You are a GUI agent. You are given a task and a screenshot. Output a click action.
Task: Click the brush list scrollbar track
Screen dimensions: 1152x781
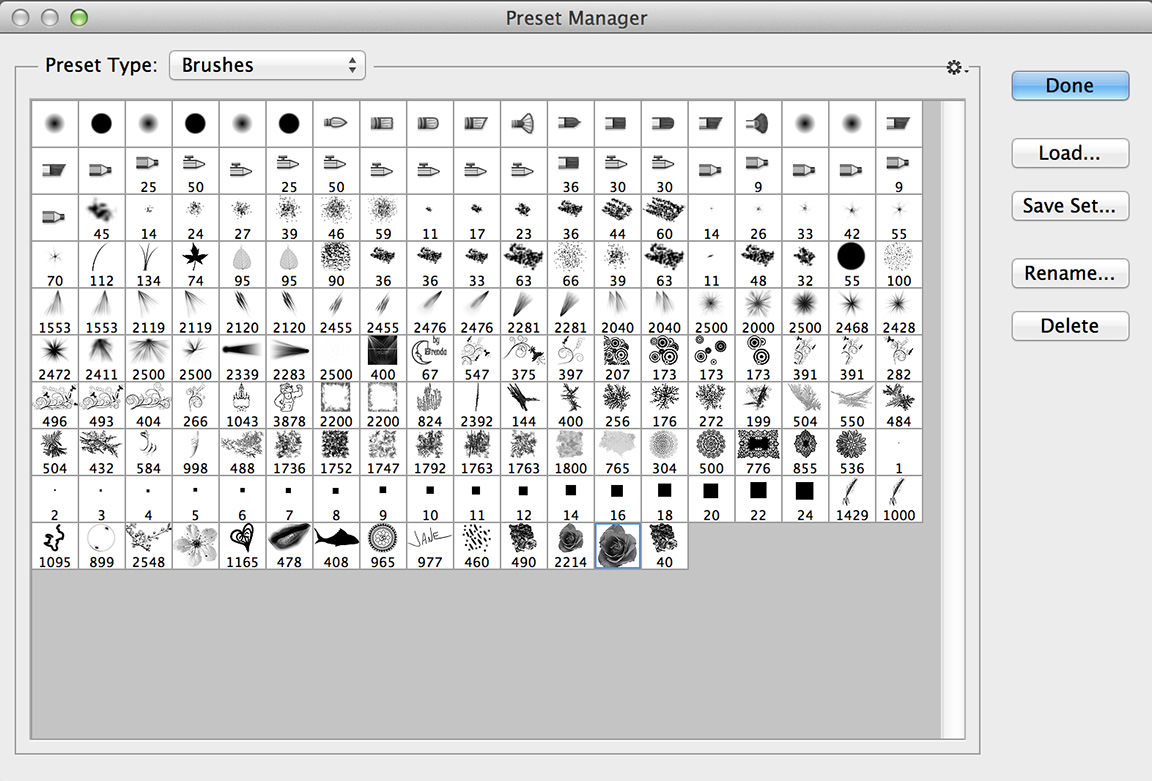(953, 419)
